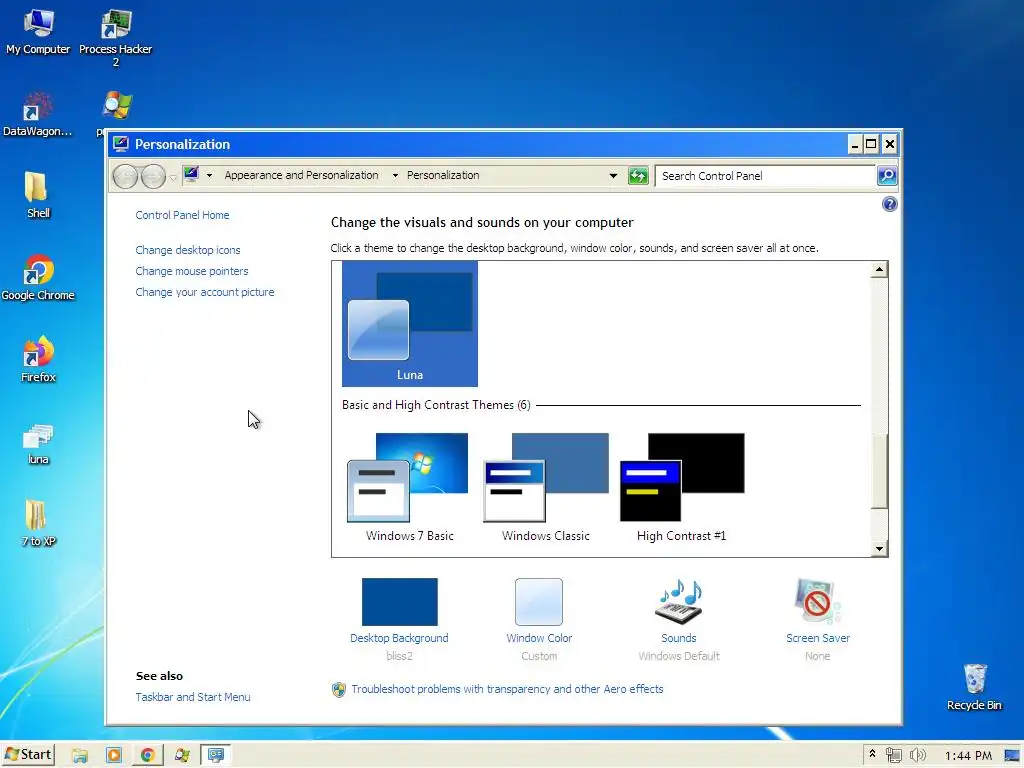Select the Windows 7 Basic theme
Image resolution: width=1024 pixels, height=768 pixels.
[x=409, y=487]
